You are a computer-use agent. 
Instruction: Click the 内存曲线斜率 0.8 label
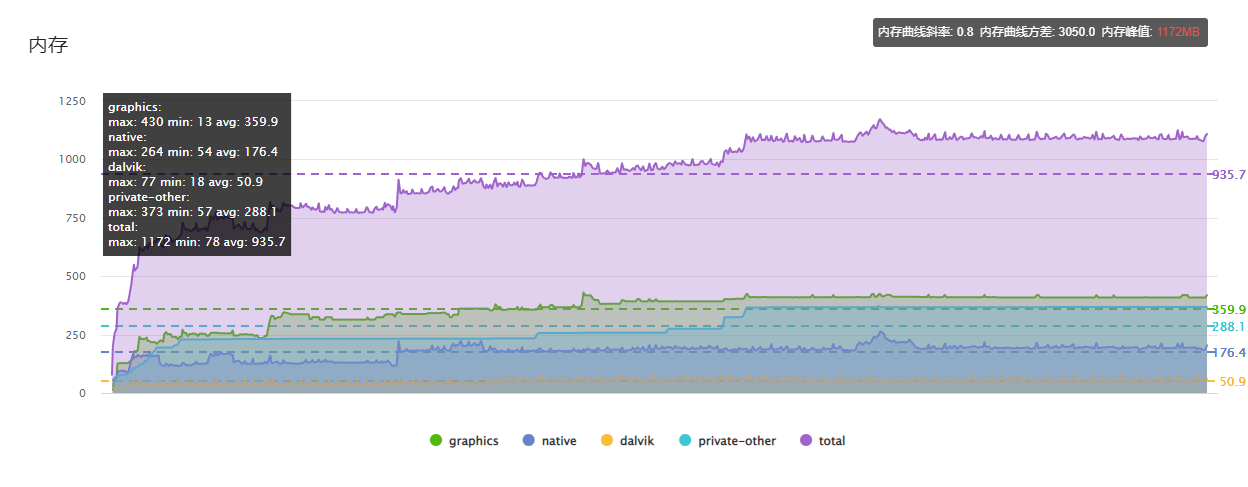(x=925, y=32)
